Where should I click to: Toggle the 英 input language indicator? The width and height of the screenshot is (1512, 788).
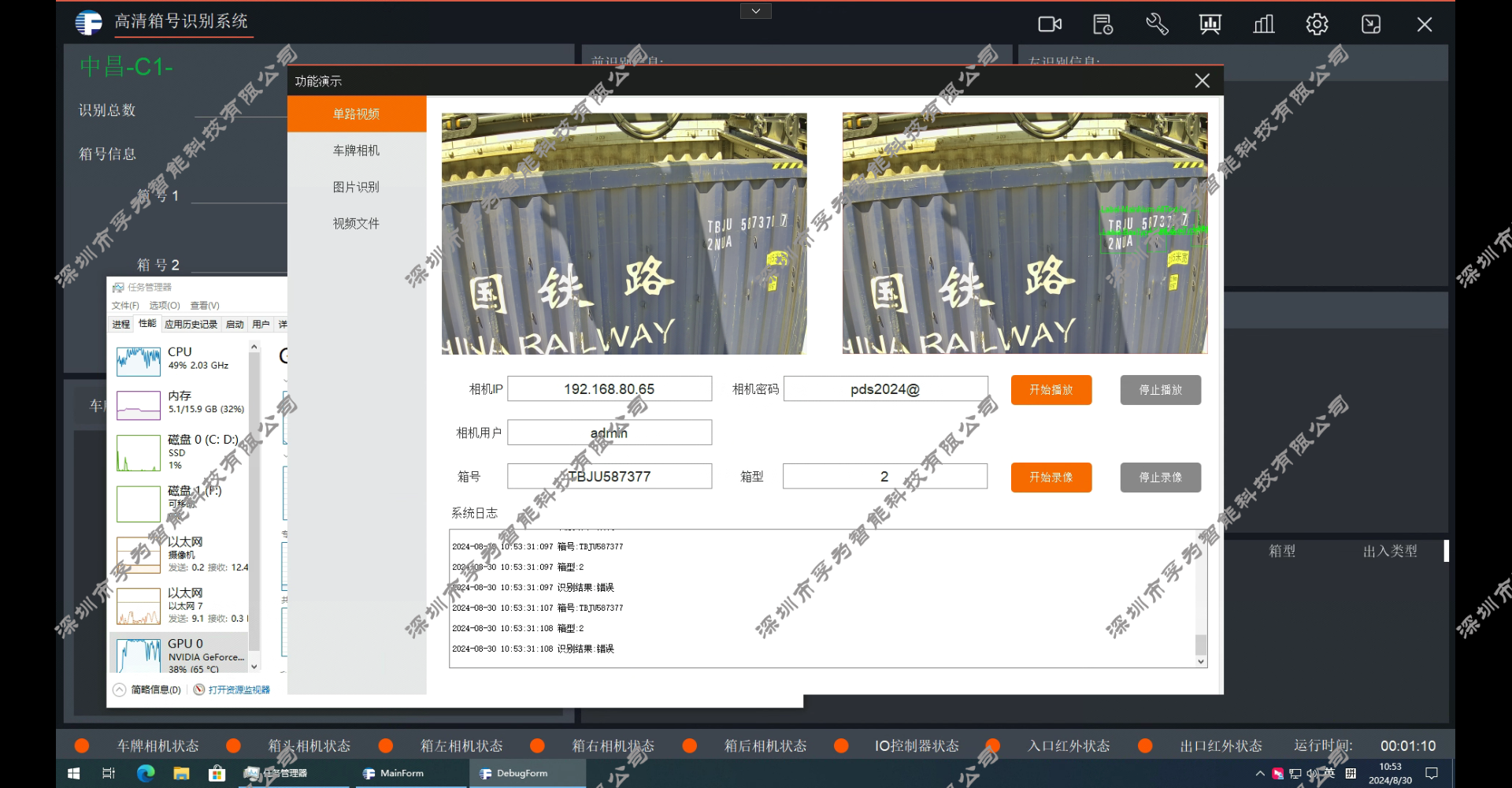click(x=1329, y=774)
